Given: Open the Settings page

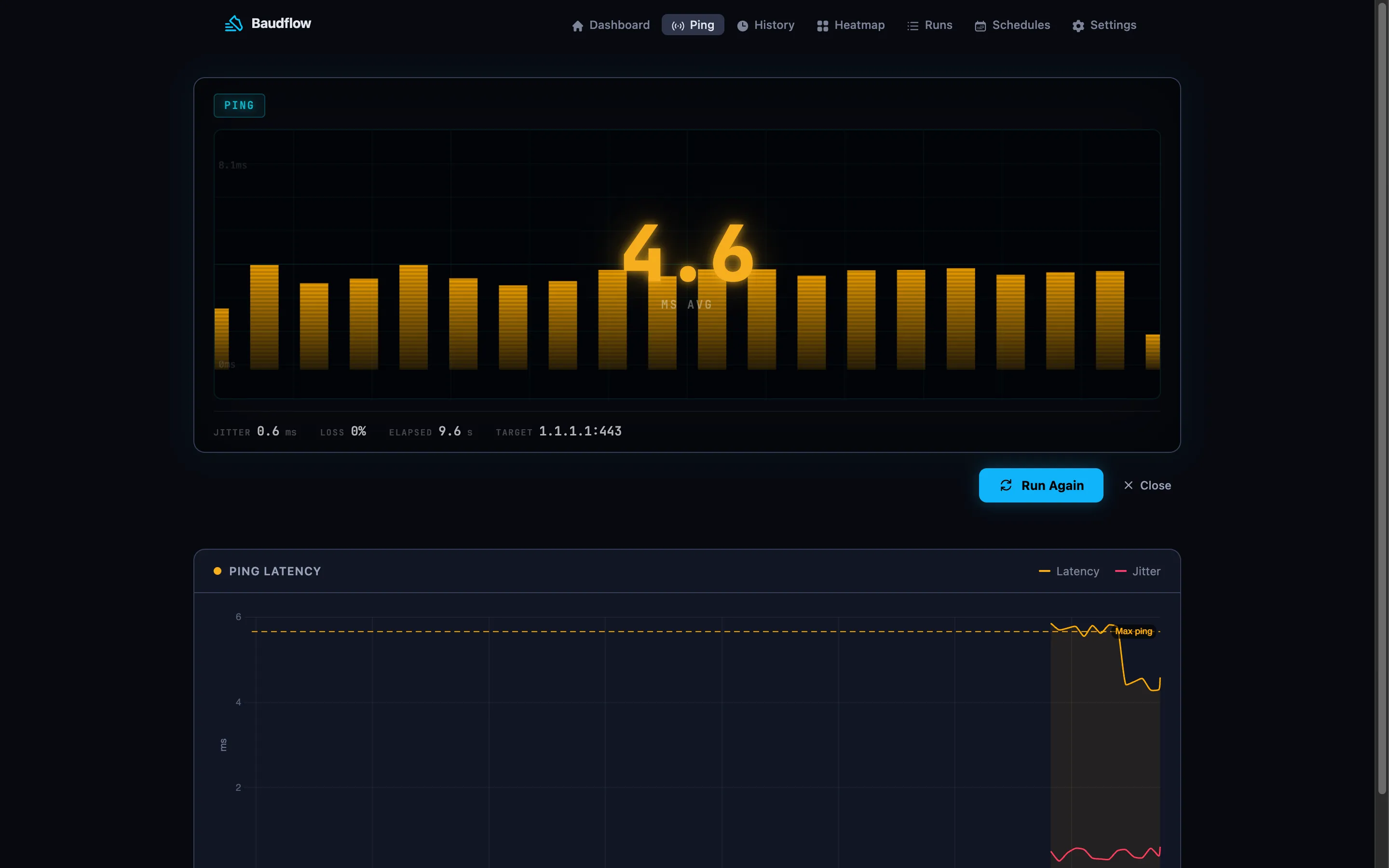Looking at the screenshot, I should point(1104,25).
